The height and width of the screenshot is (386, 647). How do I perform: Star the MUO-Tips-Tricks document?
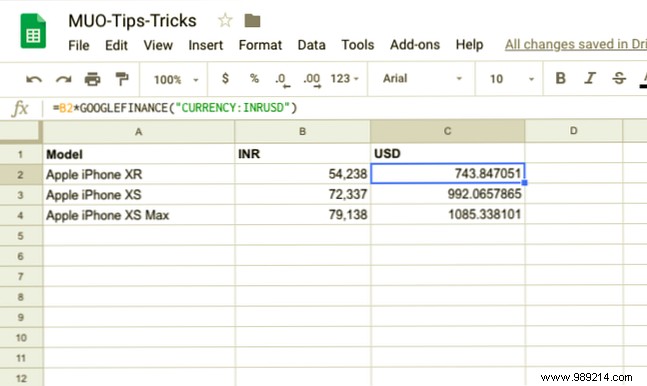pyautogui.click(x=225, y=20)
